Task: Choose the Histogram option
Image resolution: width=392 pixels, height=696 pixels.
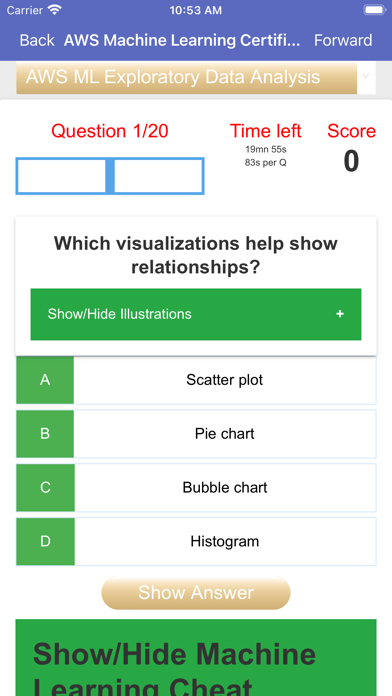Action: click(225, 541)
